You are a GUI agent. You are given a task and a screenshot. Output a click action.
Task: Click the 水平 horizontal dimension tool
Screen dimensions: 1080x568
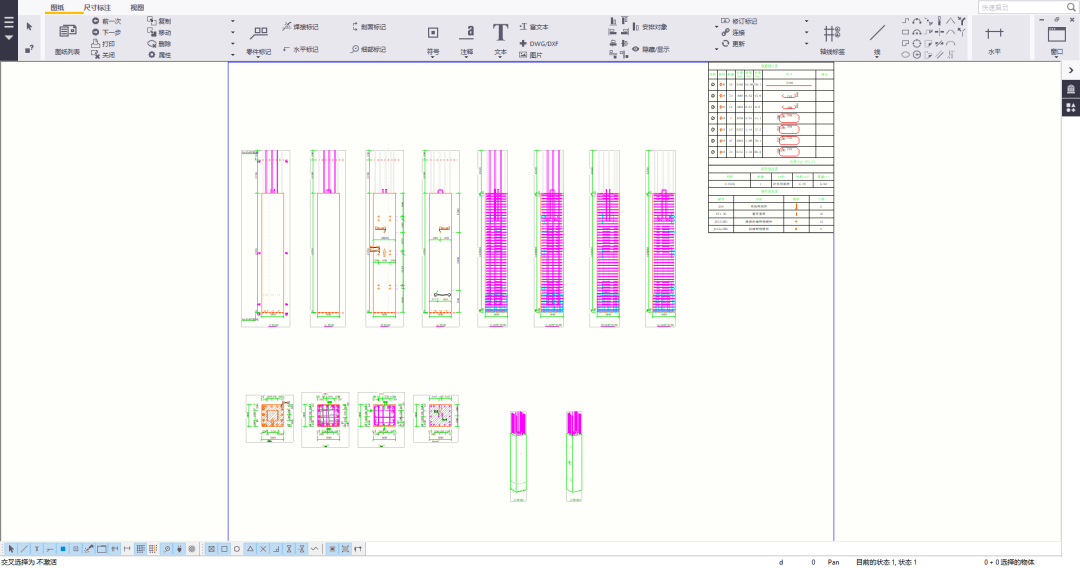(x=994, y=38)
